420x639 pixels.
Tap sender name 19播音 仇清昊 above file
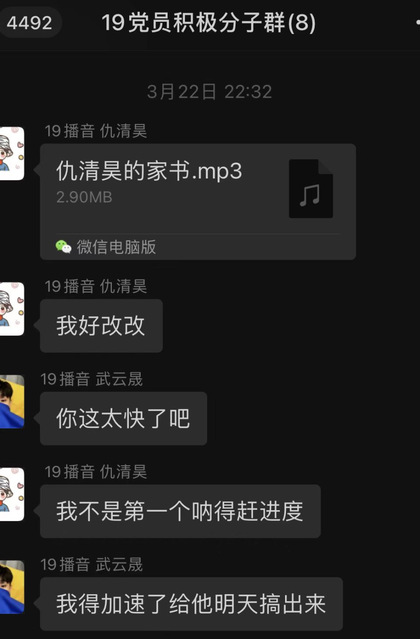96,131
